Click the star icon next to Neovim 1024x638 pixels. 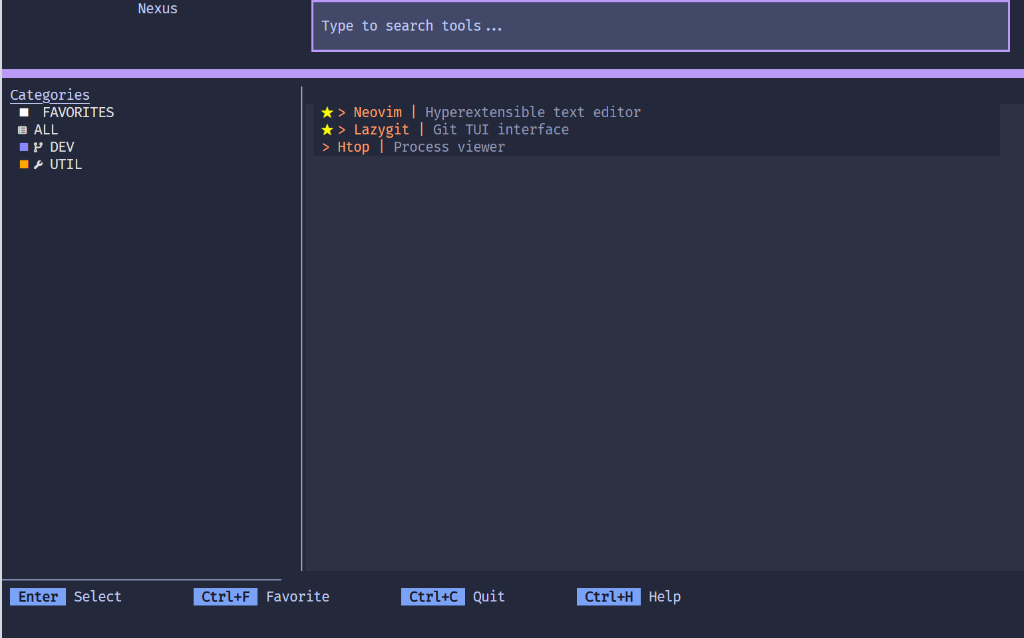[x=327, y=111]
